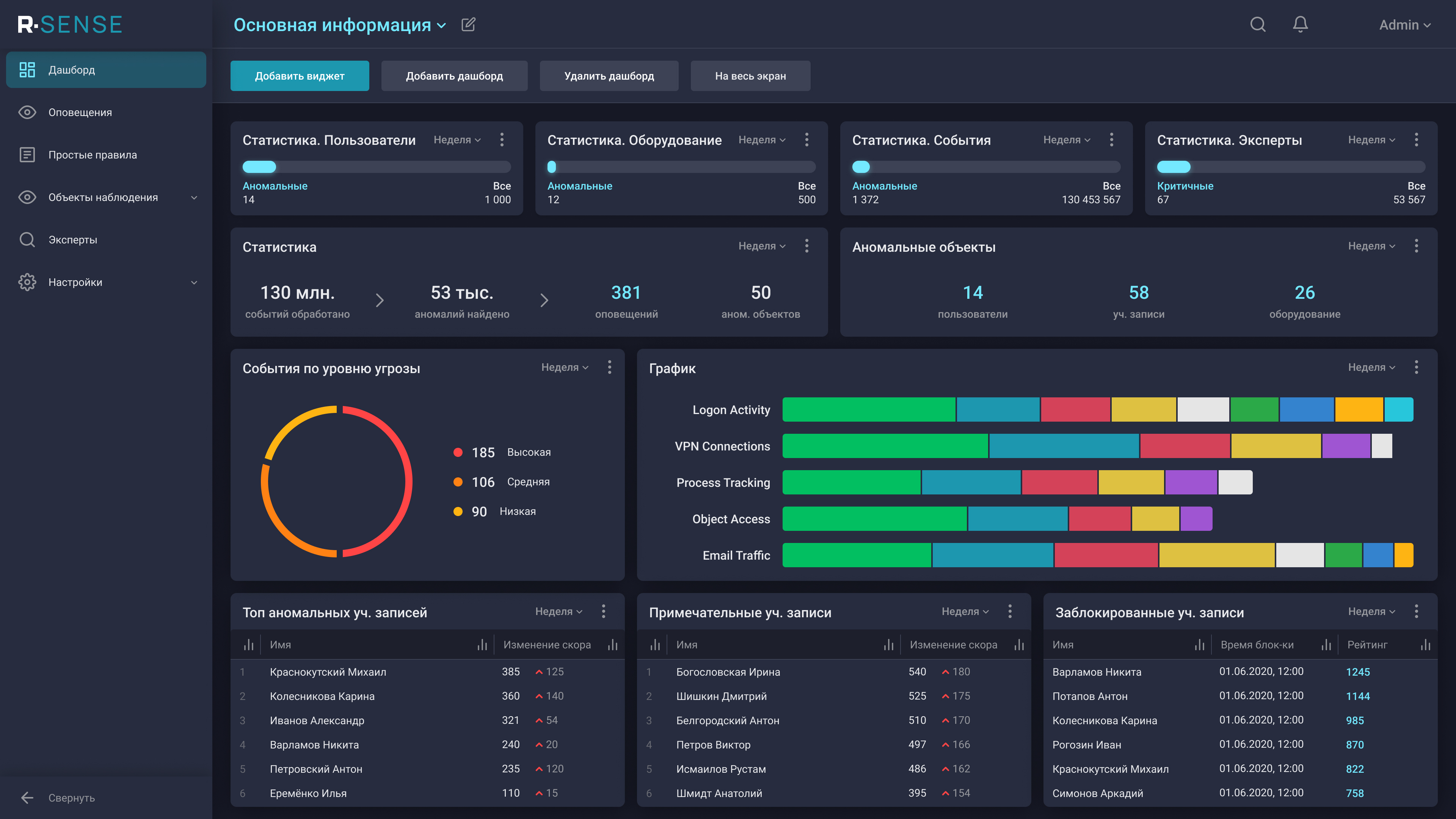Image resolution: width=1456 pixels, height=819 pixels.
Task: Open three-dot menu of График widget
Action: coord(1416,367)
